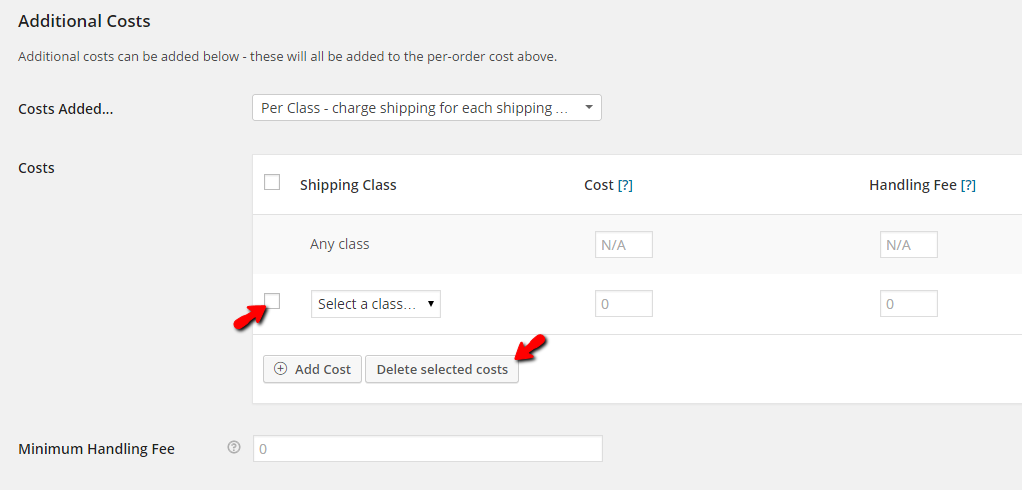Click the Shipping Class column header
Image resolution: width=1022 pixels, height=490 pixels.
[x=348, y=185]
